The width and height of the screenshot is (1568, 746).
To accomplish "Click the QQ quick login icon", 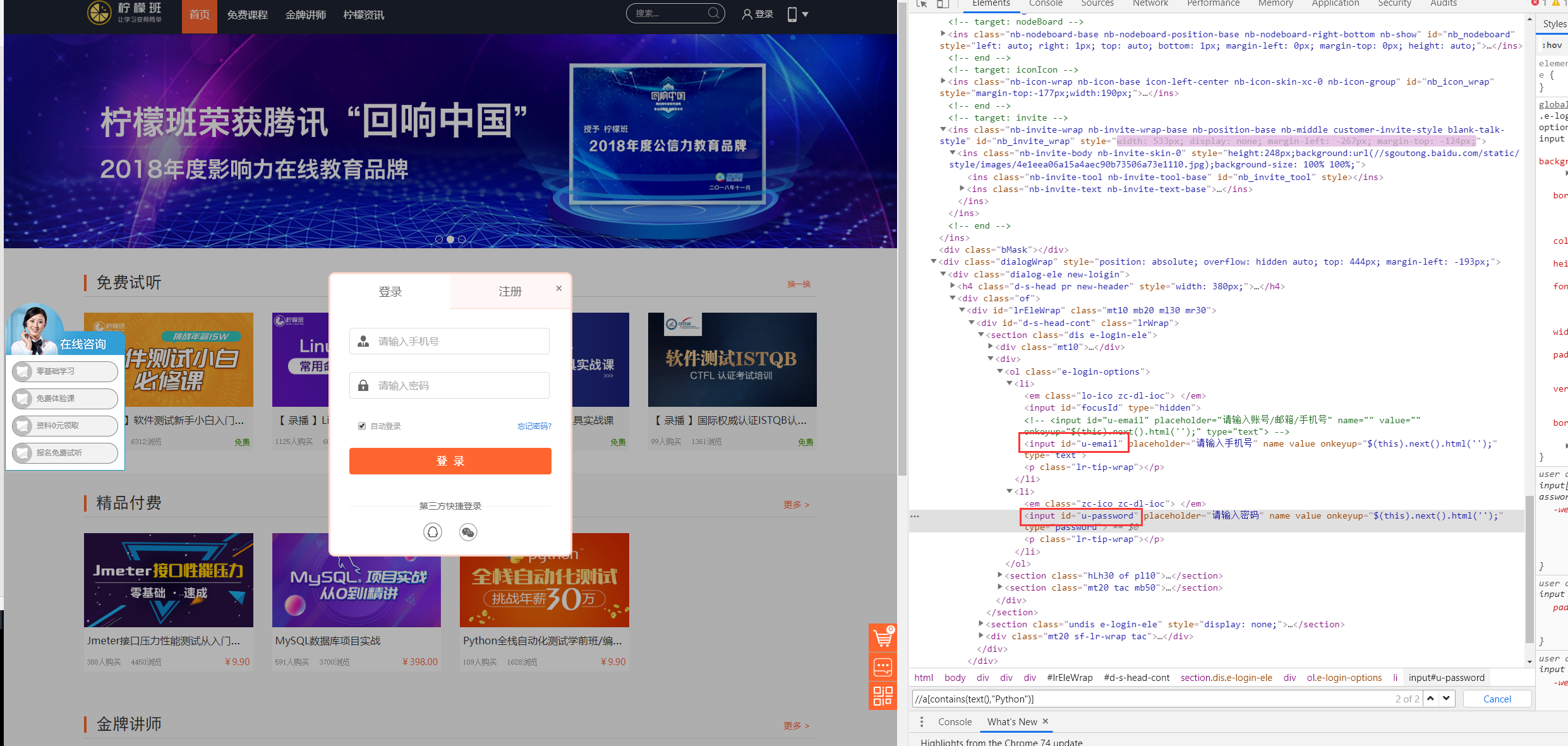I will click(433, 532).
